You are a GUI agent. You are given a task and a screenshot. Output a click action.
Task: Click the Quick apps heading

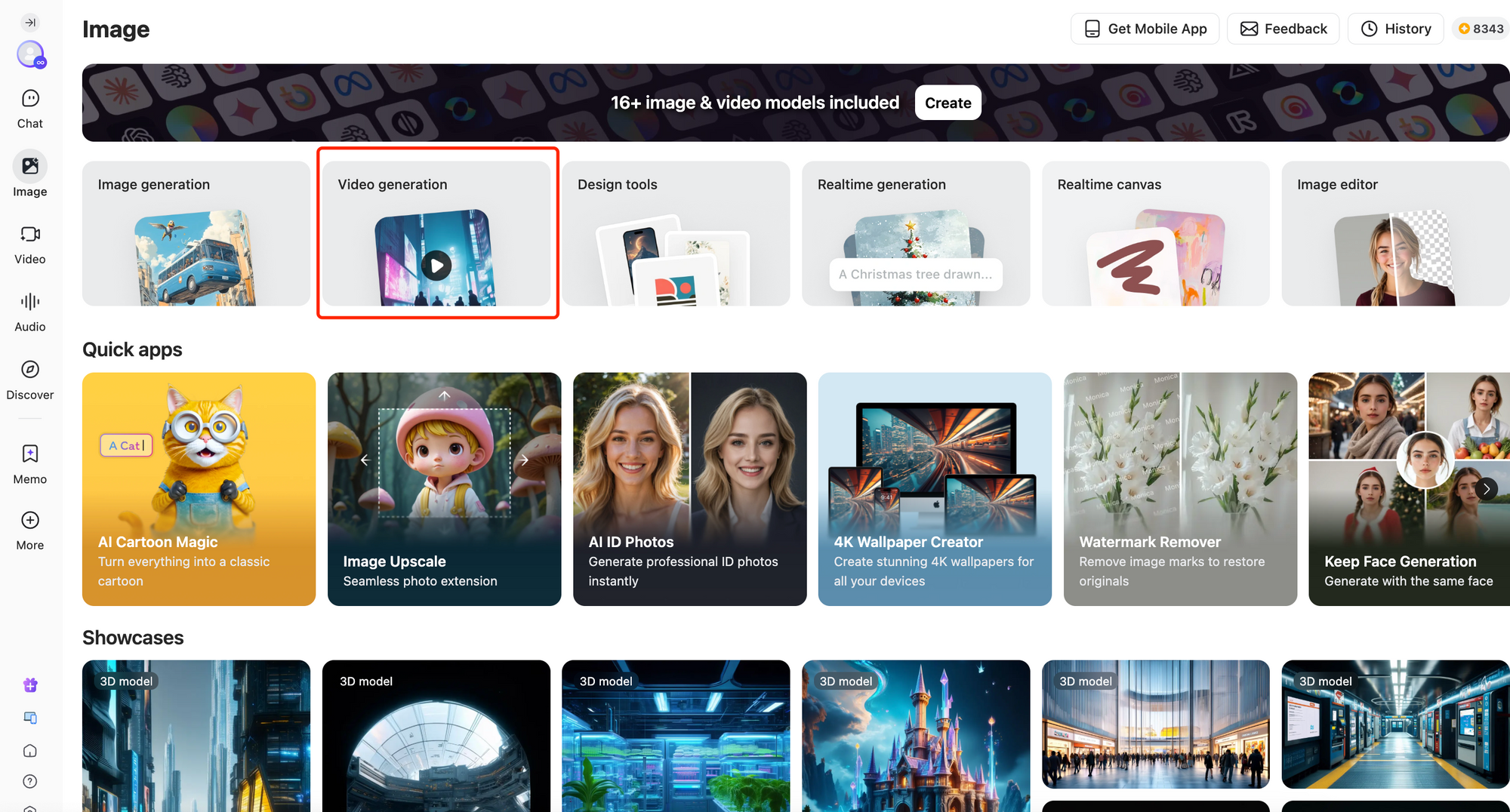coord(132,349)
